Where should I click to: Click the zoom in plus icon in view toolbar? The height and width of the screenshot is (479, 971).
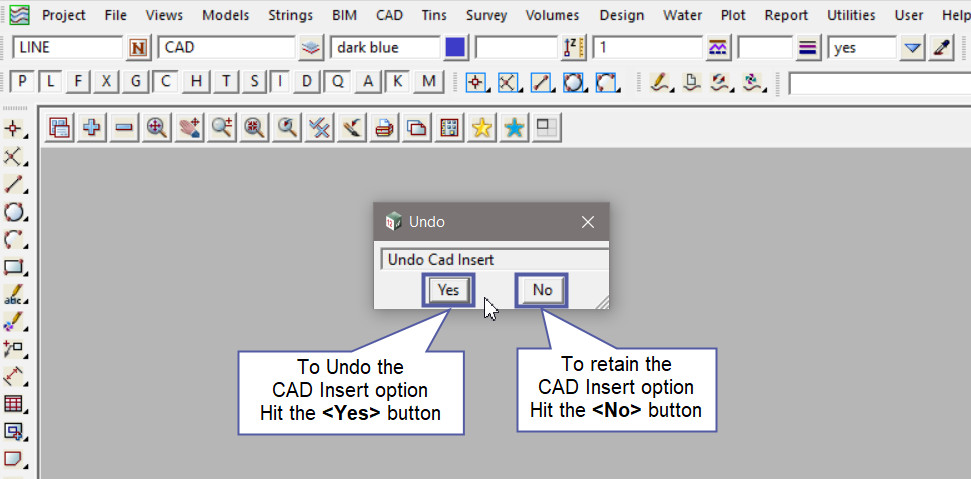pyautogui.click(x=92, y=127)
